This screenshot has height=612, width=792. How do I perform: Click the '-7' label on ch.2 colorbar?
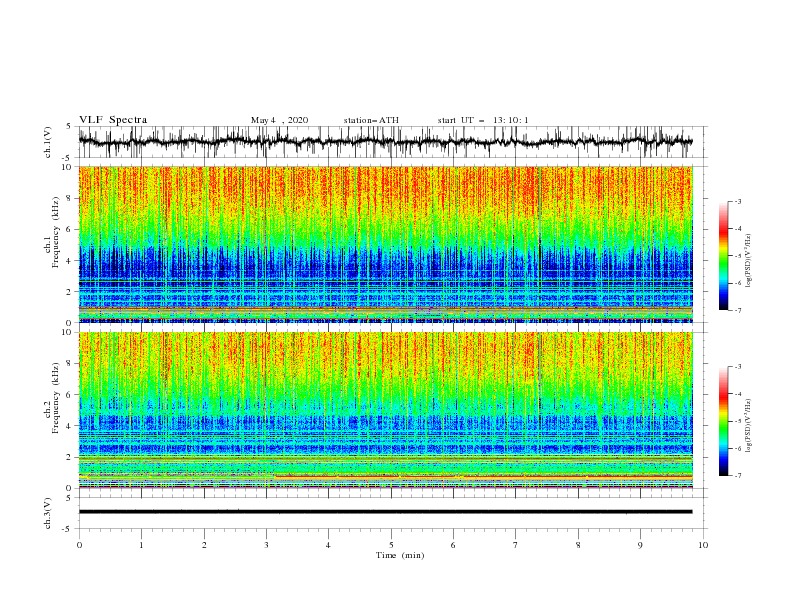(736, 475)
